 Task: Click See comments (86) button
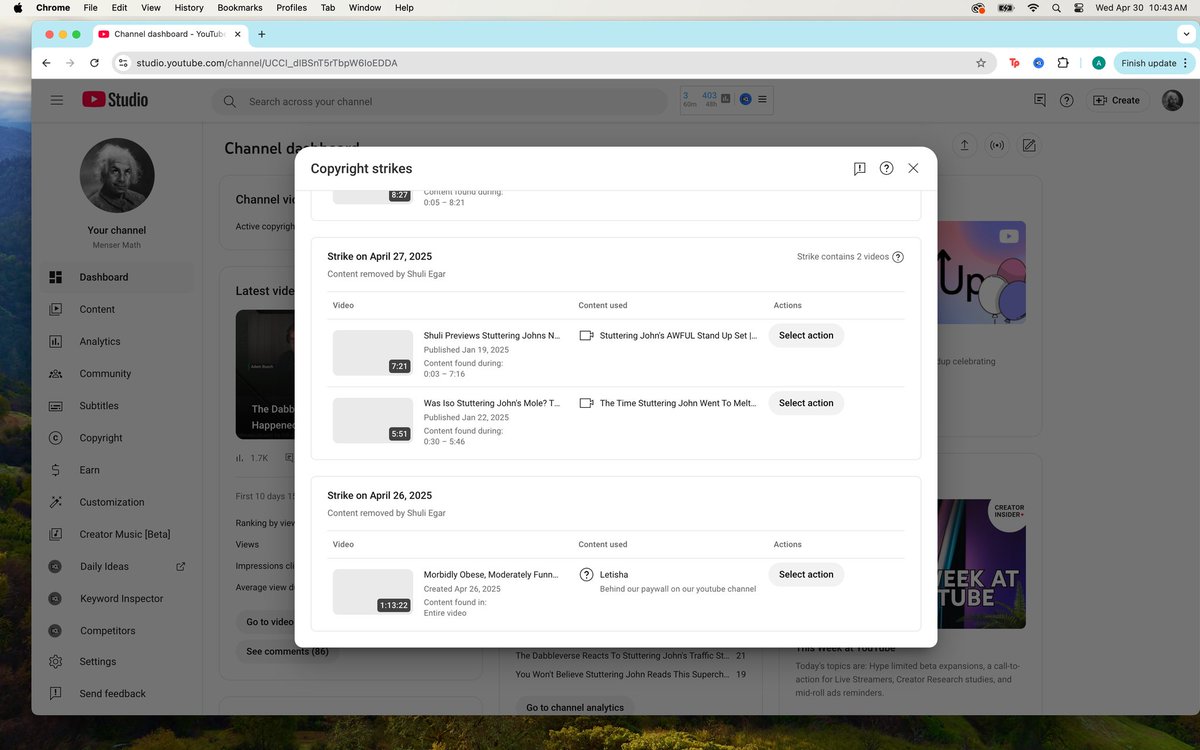[x=287, y=651]
